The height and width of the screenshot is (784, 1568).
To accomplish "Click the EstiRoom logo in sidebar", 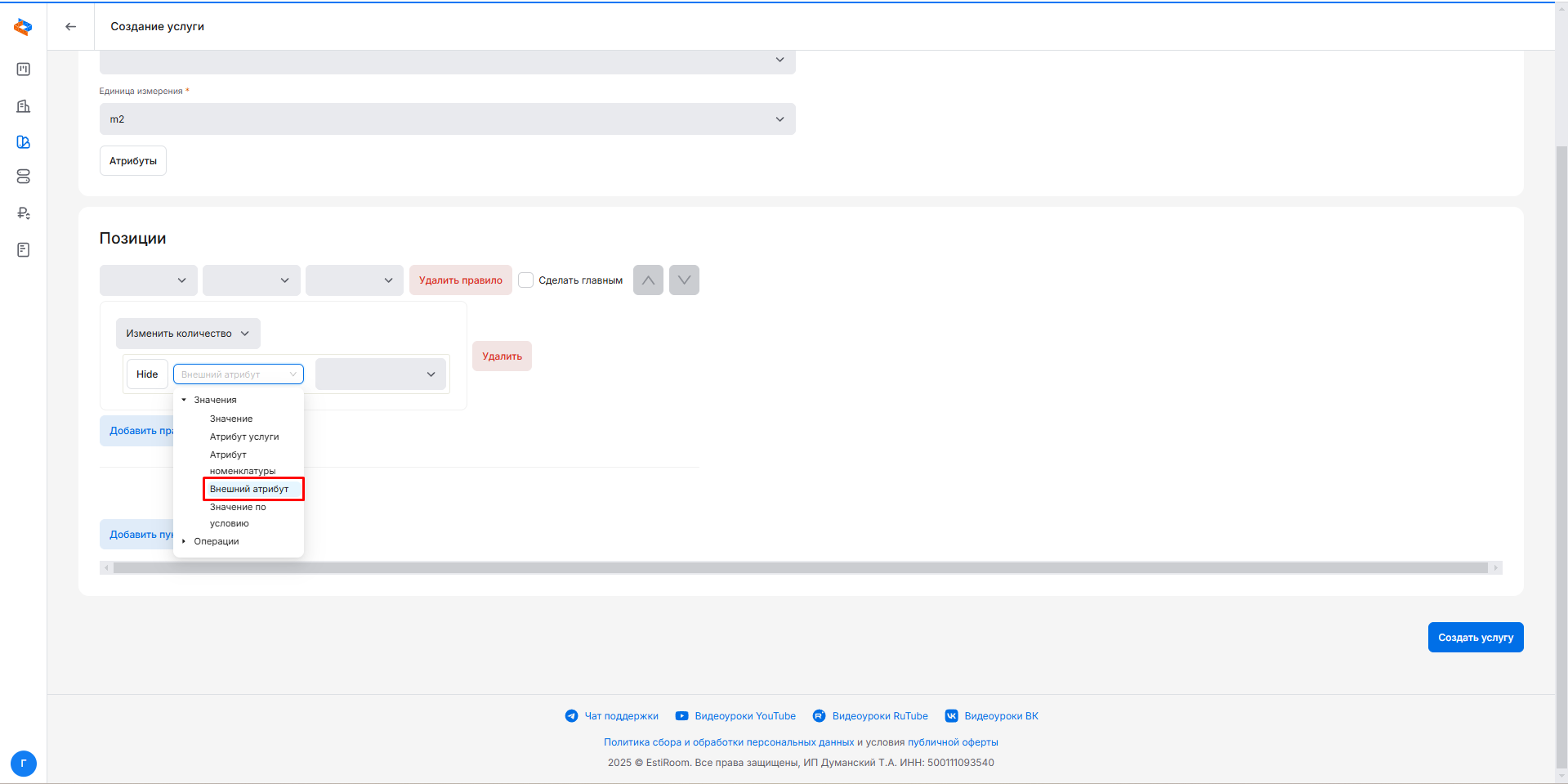I will click(23, 27).
